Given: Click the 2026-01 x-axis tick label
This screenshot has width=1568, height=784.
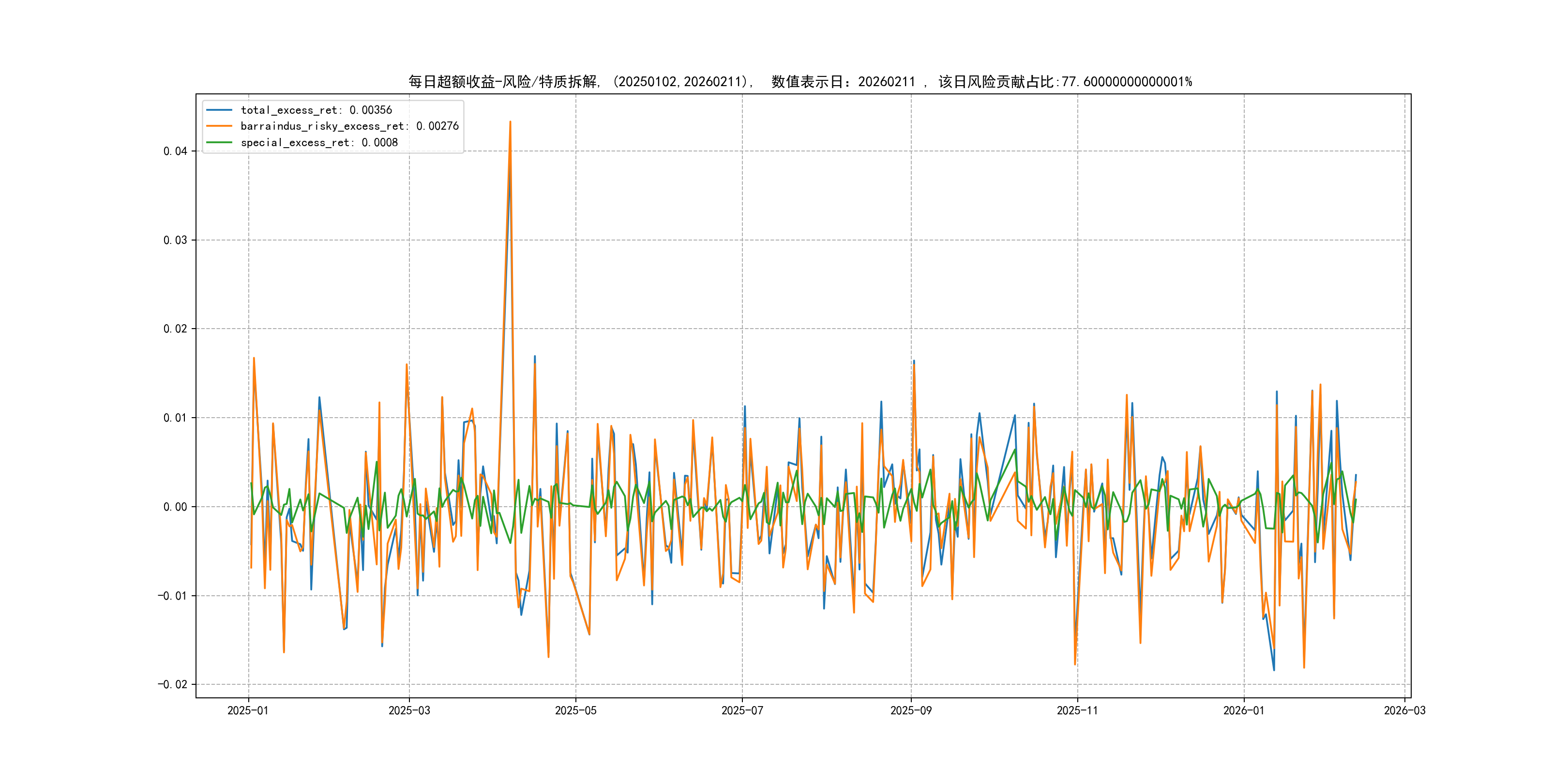Looking at the screenshot, I should coord(1244,710).
